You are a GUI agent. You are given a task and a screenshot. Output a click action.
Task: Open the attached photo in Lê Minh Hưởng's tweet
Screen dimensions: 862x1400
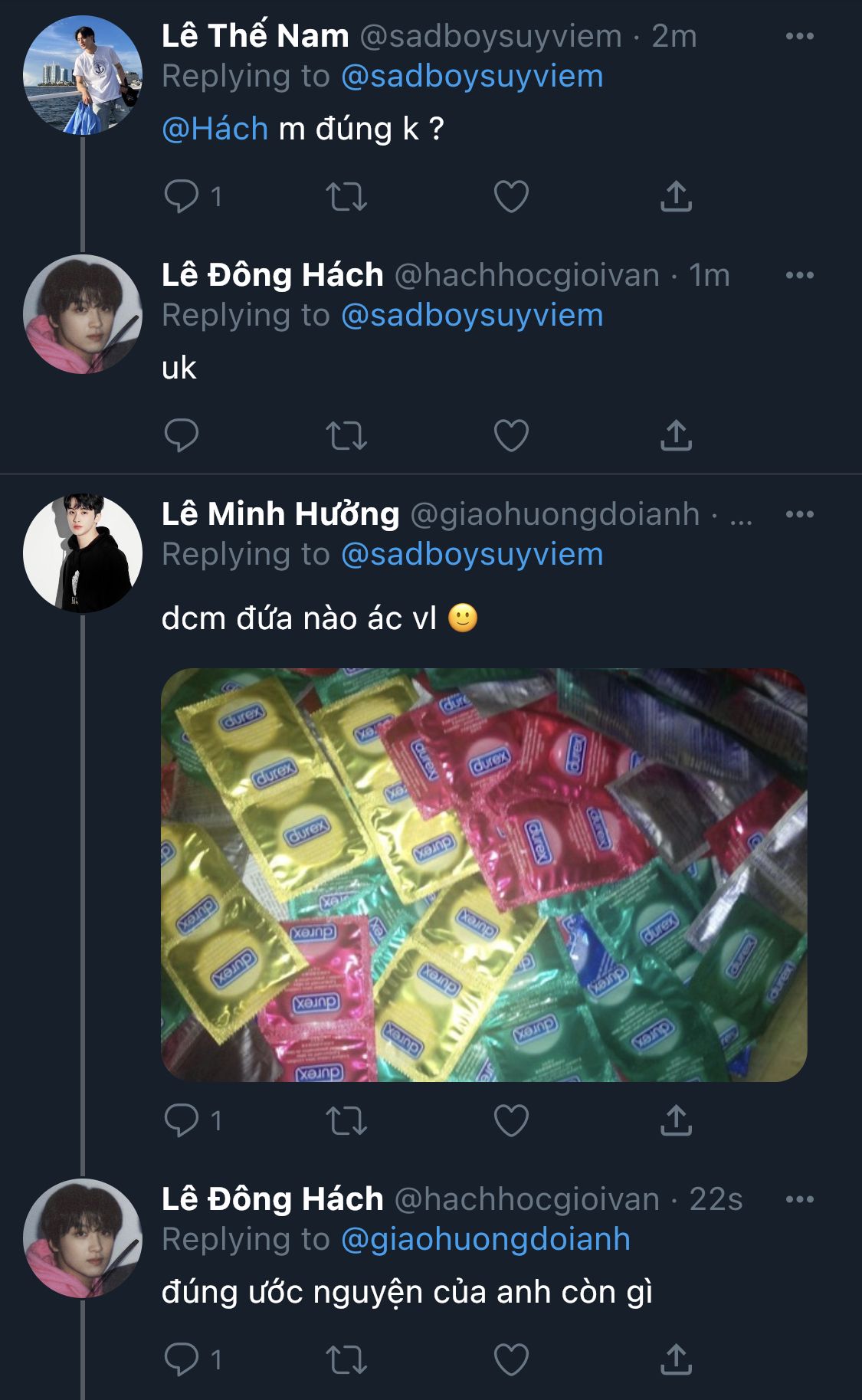[483, 874]
